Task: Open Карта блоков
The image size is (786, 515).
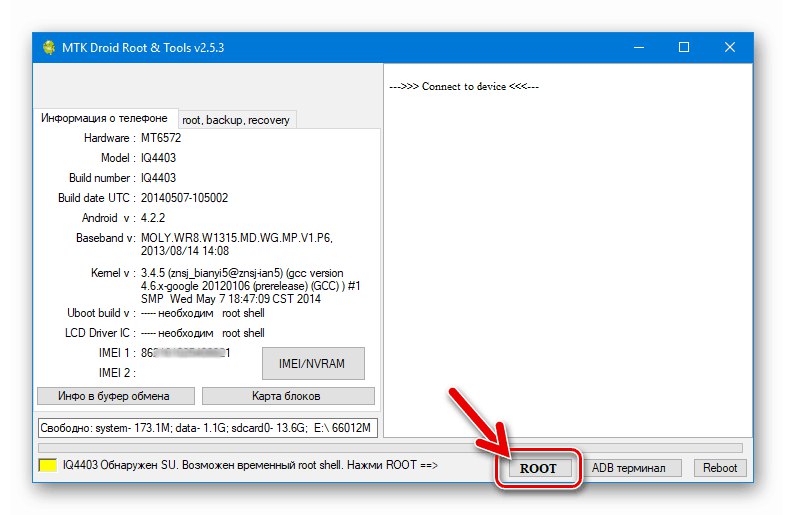Action: (x=288, y=396)
